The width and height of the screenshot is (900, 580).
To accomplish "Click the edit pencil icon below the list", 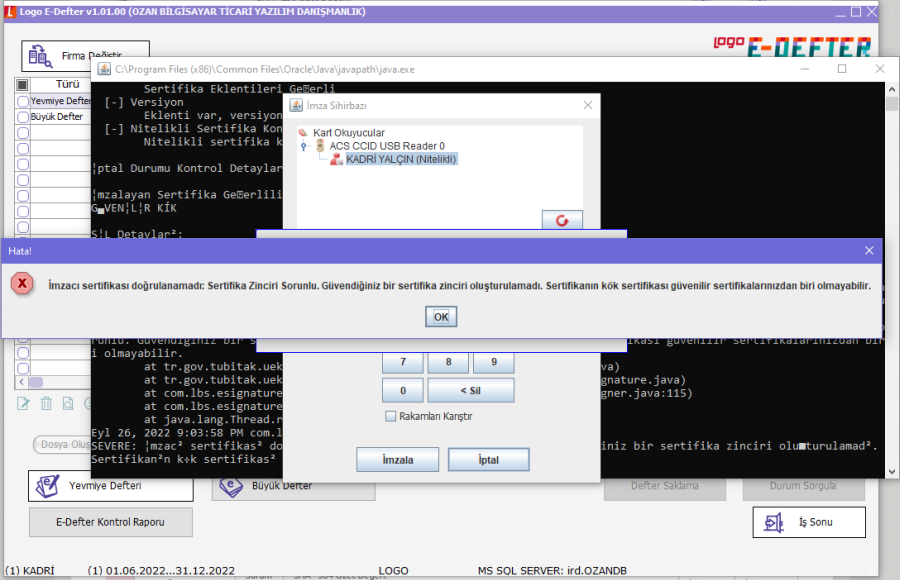I will tap(24, 403).
